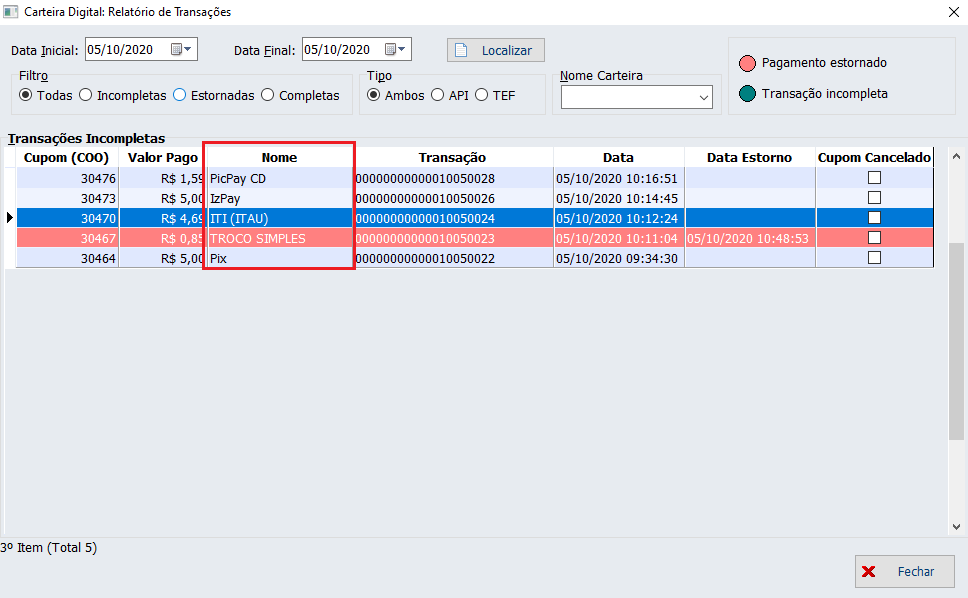Click the current row arrow indicator

[10, 218]
